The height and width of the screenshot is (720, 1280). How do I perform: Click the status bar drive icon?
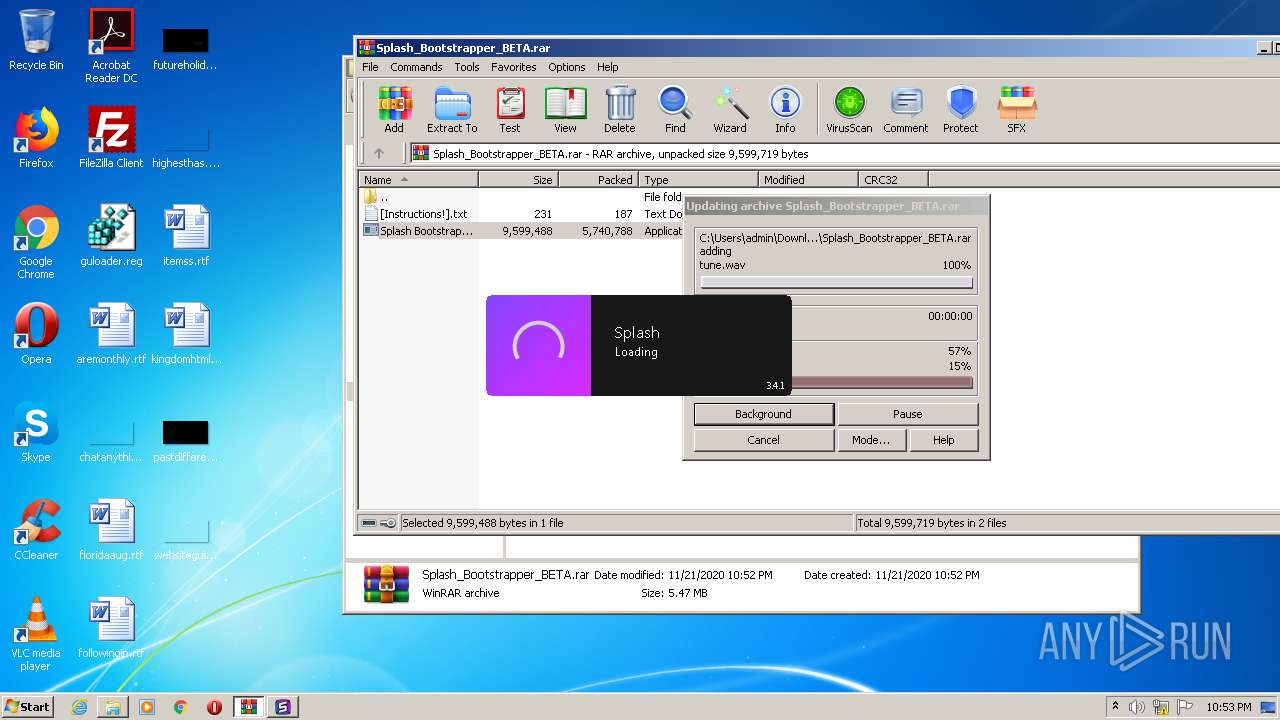pos(369,523)
